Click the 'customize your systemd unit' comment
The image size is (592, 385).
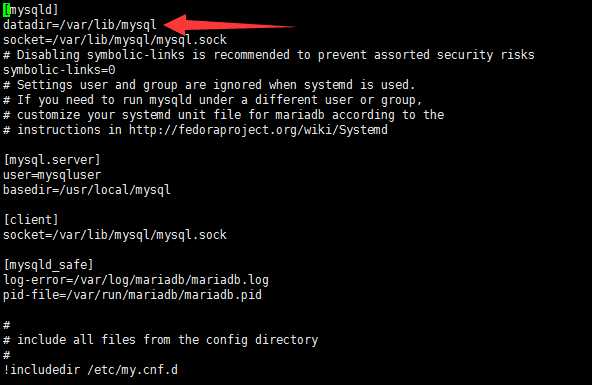pos(224,115)
